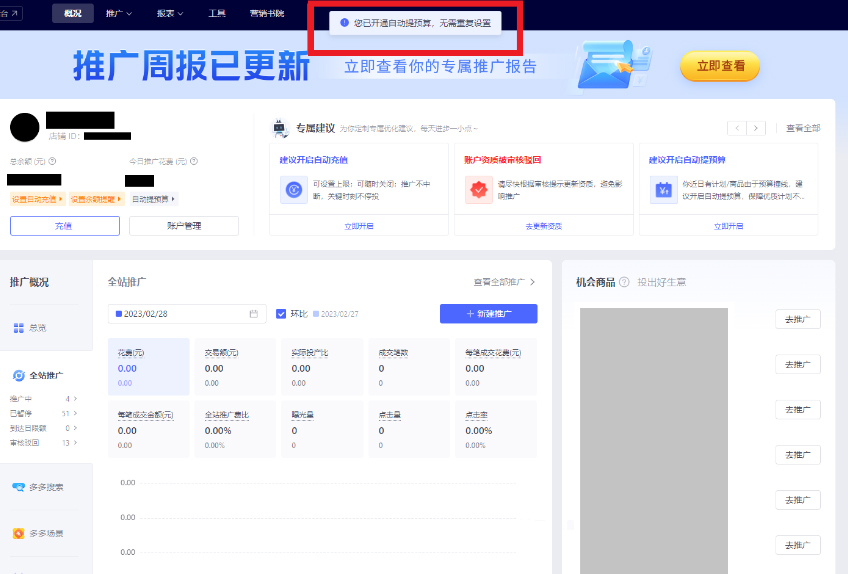Open 工具 in top navigation

pyautogui.click(x=217, y=13)
